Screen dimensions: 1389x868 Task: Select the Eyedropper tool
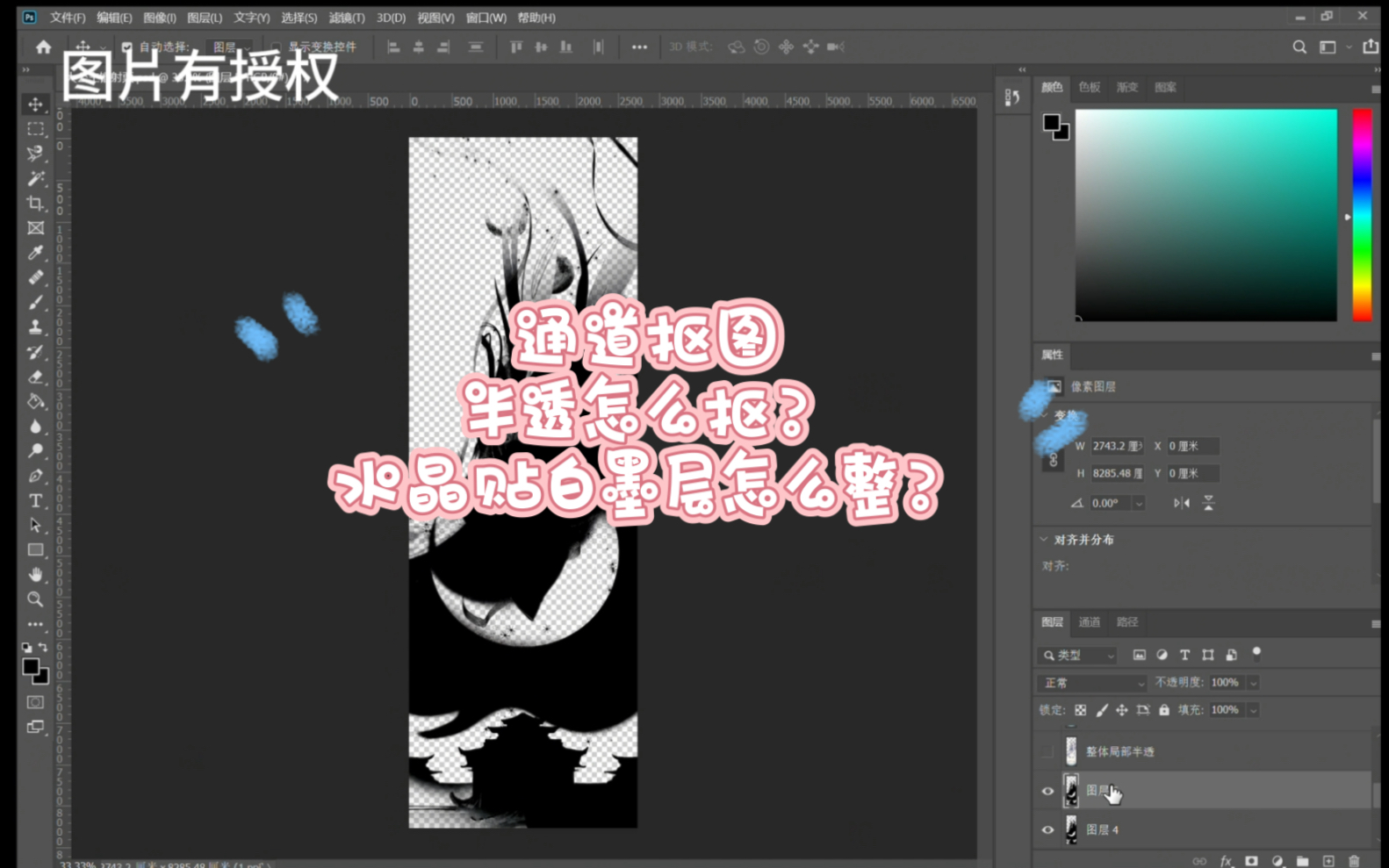(35, 253)
